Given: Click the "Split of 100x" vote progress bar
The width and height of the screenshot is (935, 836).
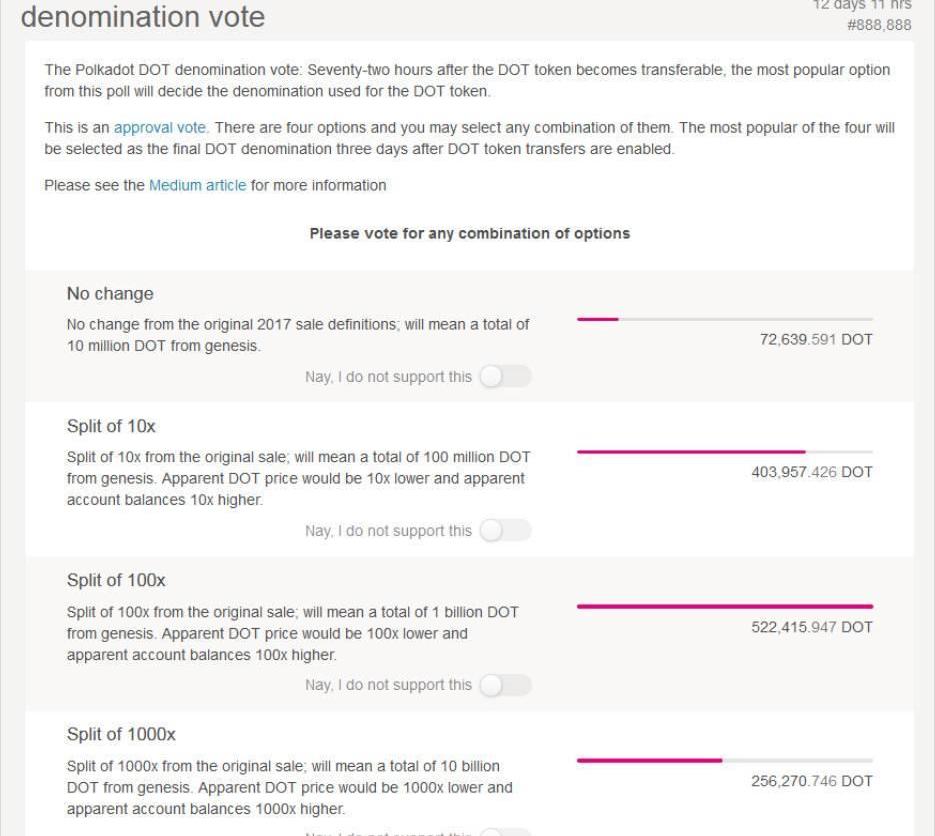Looking at the screenshot, I should point(724,606).
